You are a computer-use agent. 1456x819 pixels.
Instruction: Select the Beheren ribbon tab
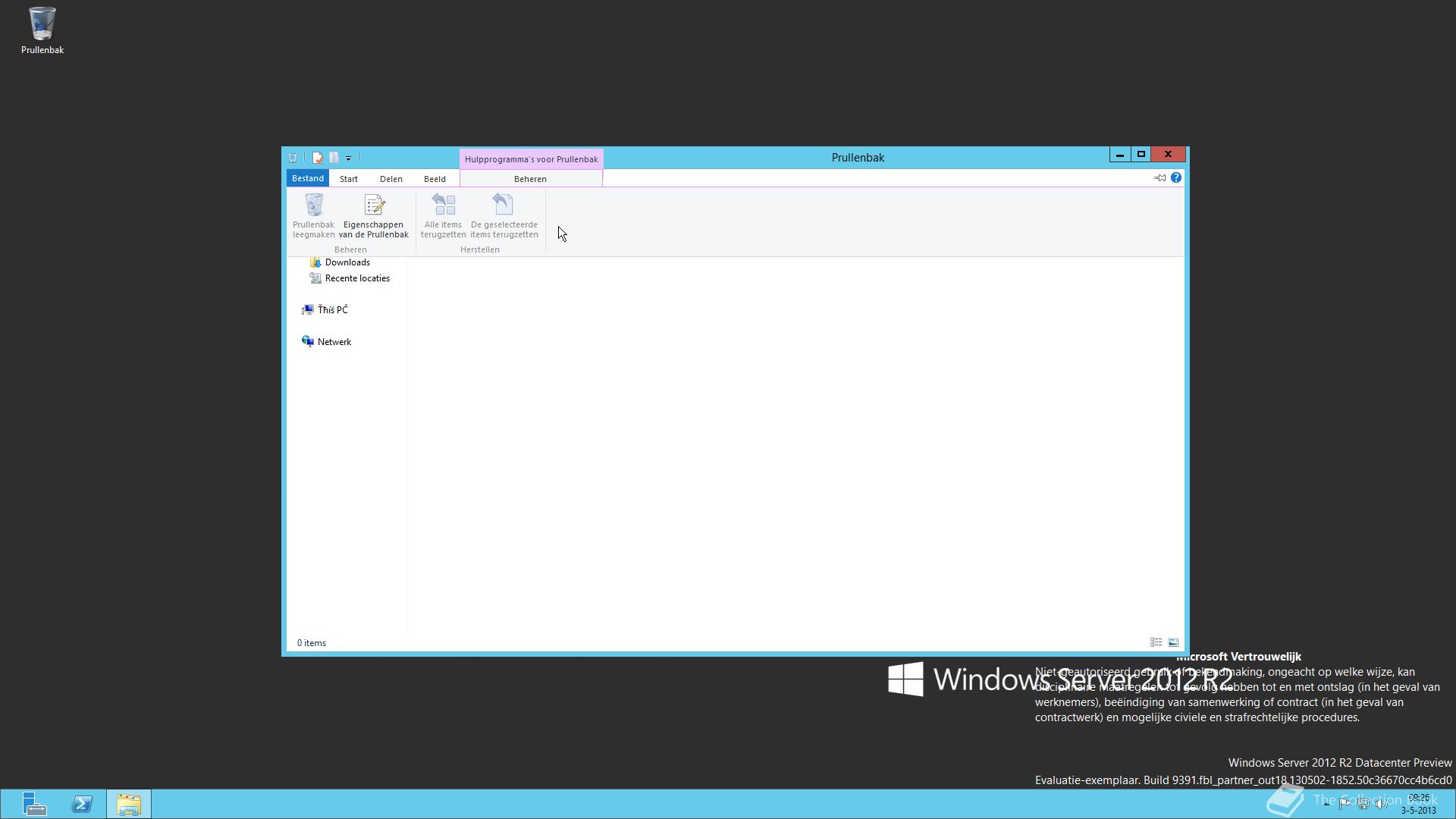[x=530, y=179]
